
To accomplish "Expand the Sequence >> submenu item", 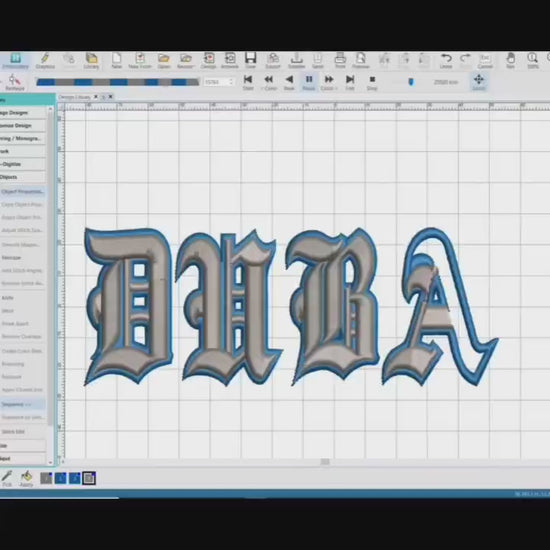I will pyautogui.click(x=23, y=404).
